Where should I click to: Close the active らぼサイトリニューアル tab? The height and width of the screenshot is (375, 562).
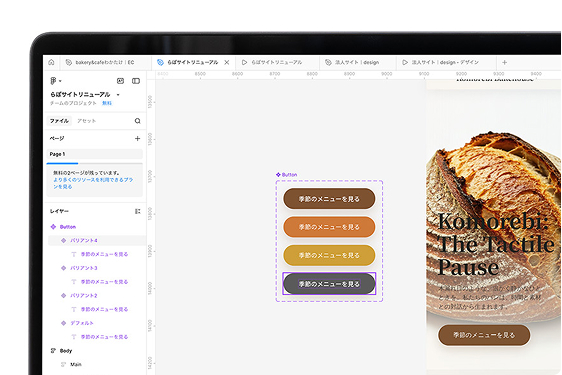click(227, 62)
